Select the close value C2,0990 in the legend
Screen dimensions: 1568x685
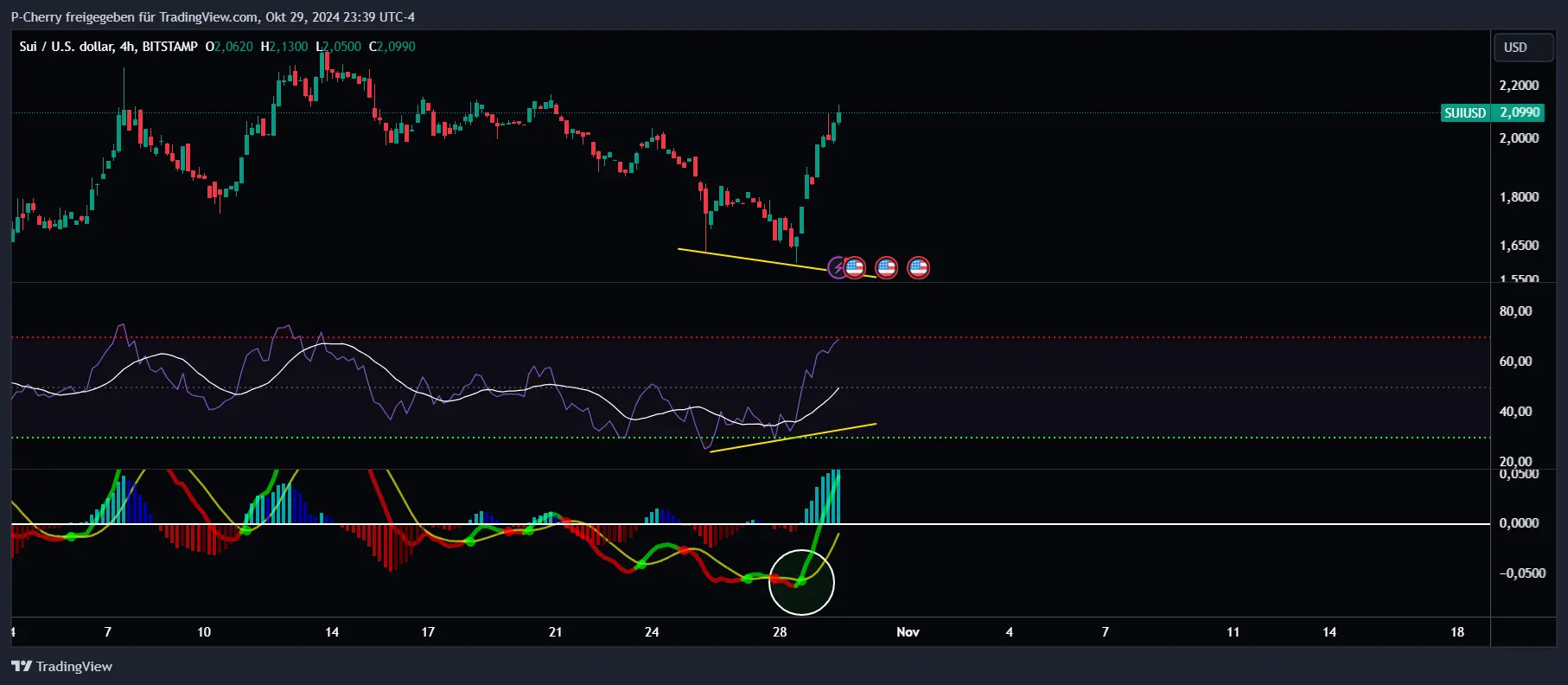point(392,47)
